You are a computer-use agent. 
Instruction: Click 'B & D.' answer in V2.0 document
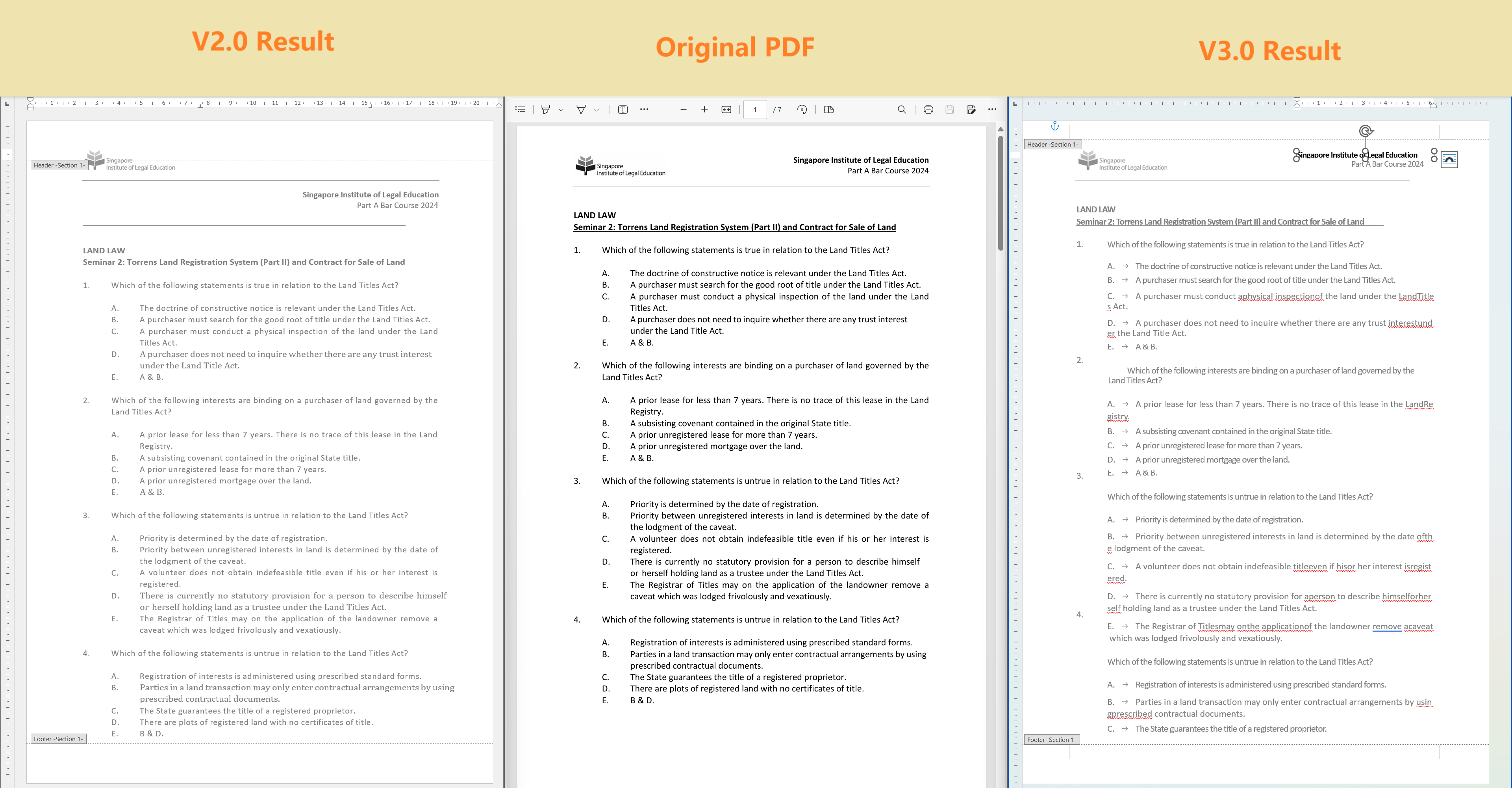pos(152,734)
